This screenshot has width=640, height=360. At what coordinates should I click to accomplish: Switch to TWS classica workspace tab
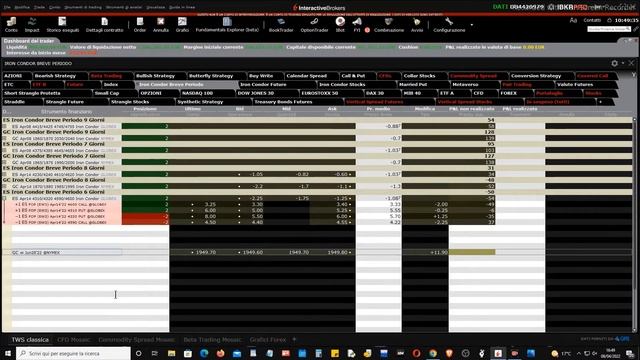[x=30, y=340]
